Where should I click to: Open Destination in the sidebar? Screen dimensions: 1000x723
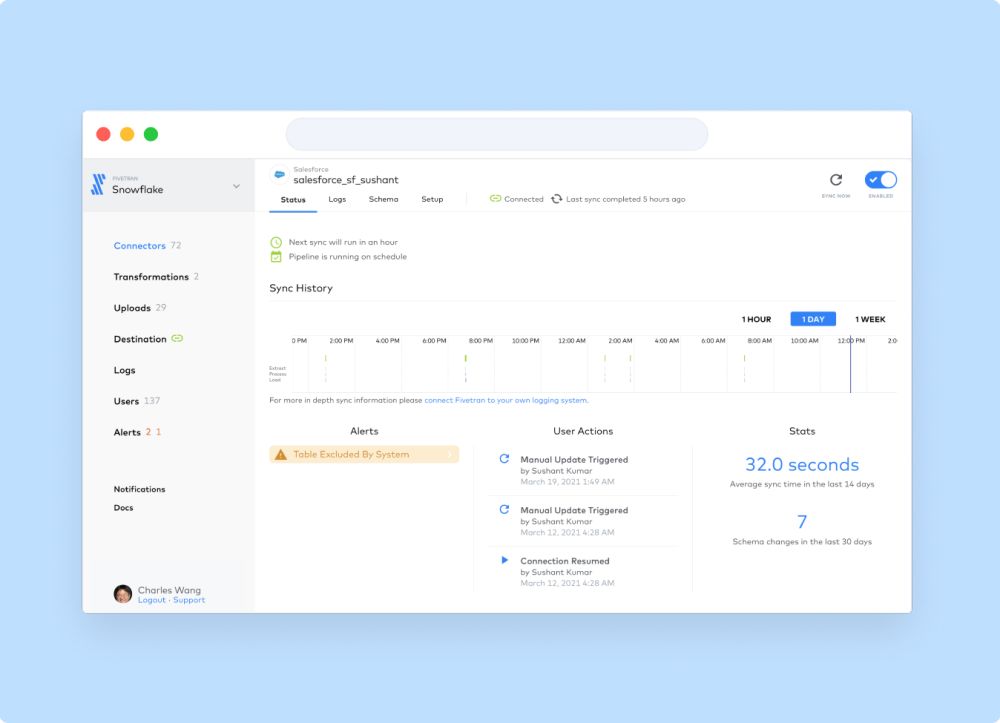140,339
